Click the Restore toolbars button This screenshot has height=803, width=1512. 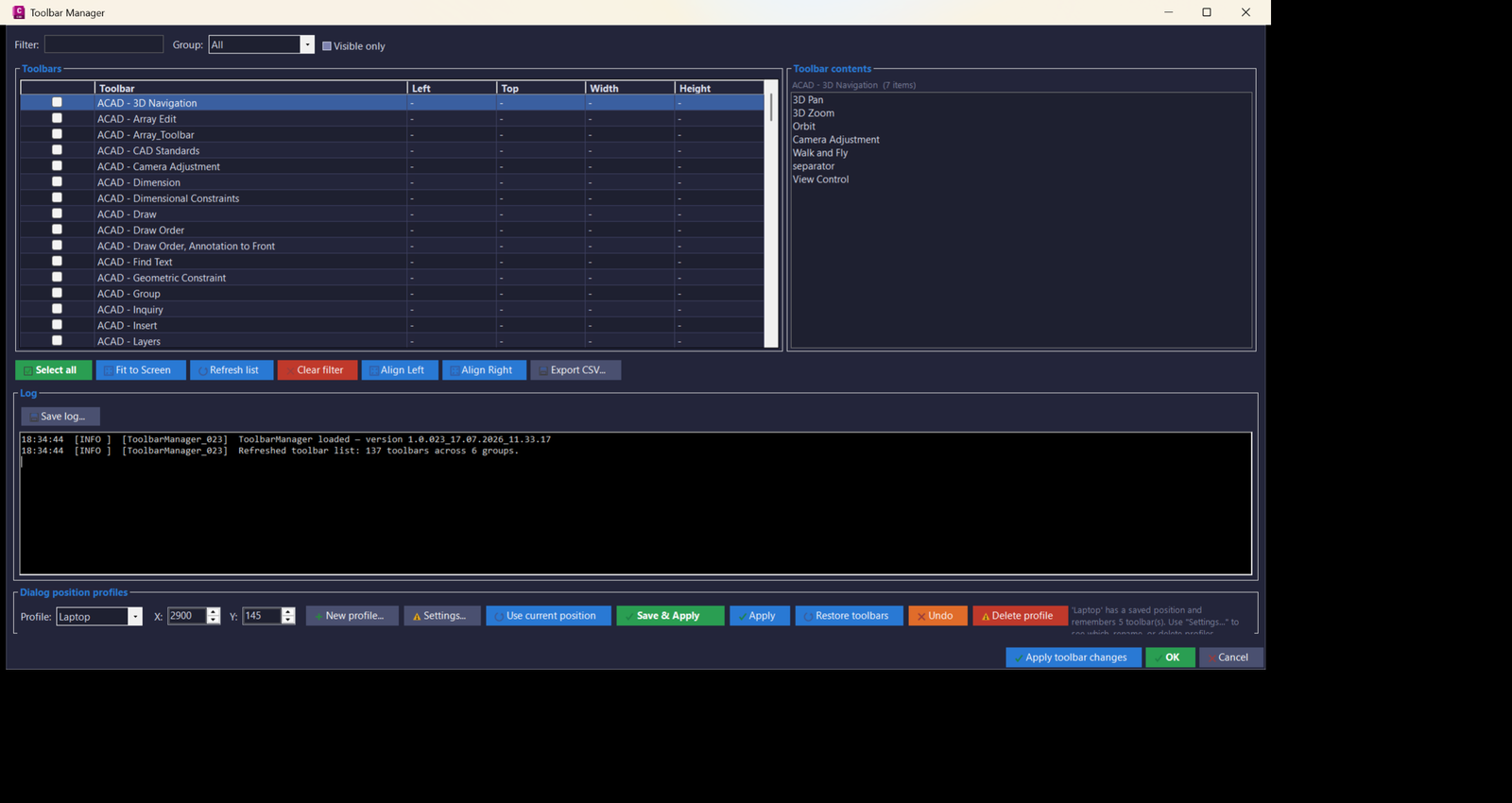pyautogui.click(x=849, y=616)
